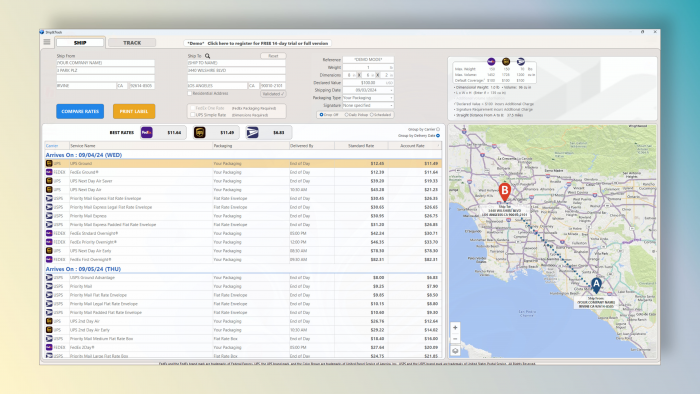The height and width of the screenshot is (394, 700).
Task: Click map marker A origin pin
Action: (x=596, y=285)
